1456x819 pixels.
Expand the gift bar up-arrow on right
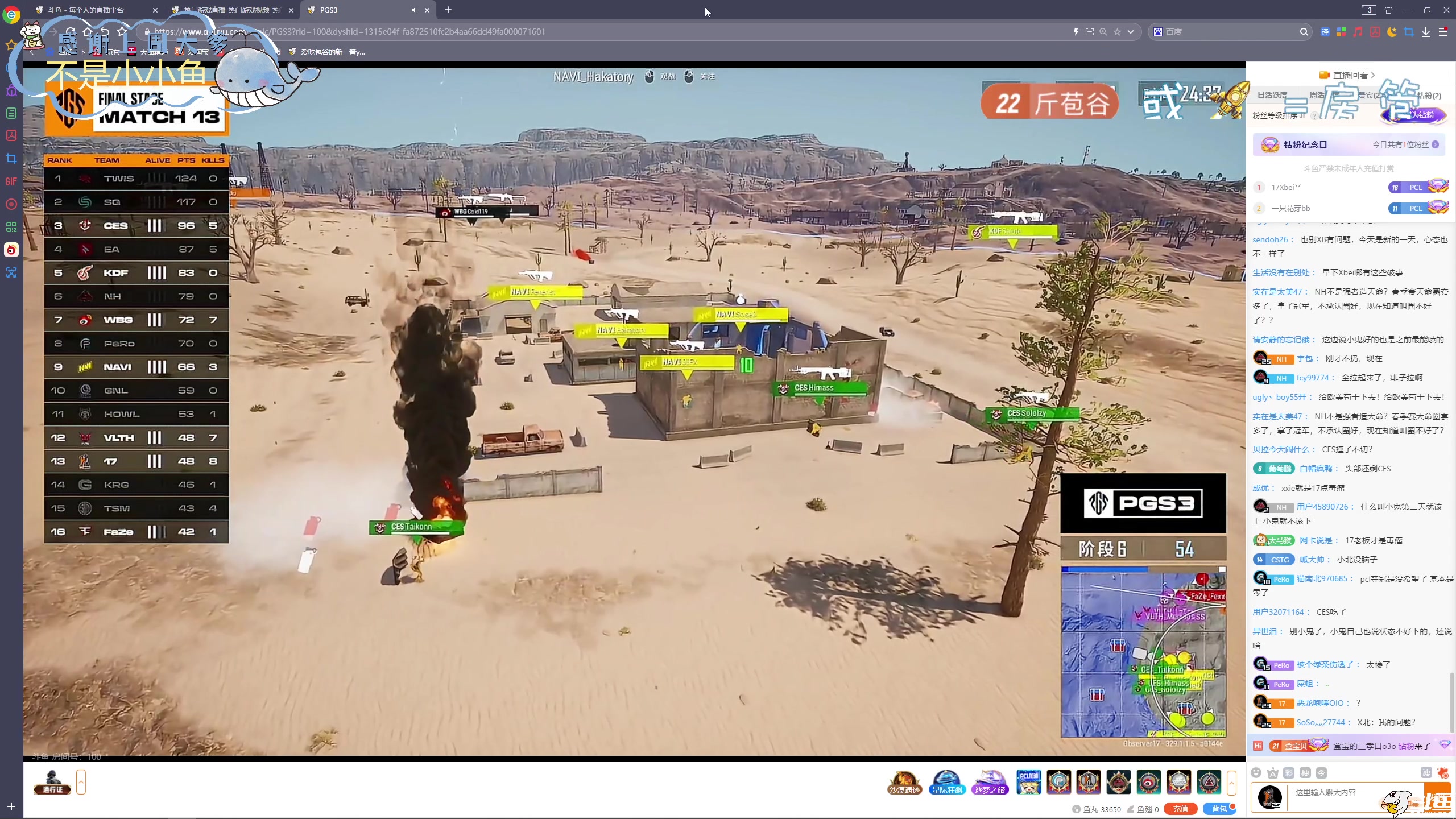tap(1231, 783)
